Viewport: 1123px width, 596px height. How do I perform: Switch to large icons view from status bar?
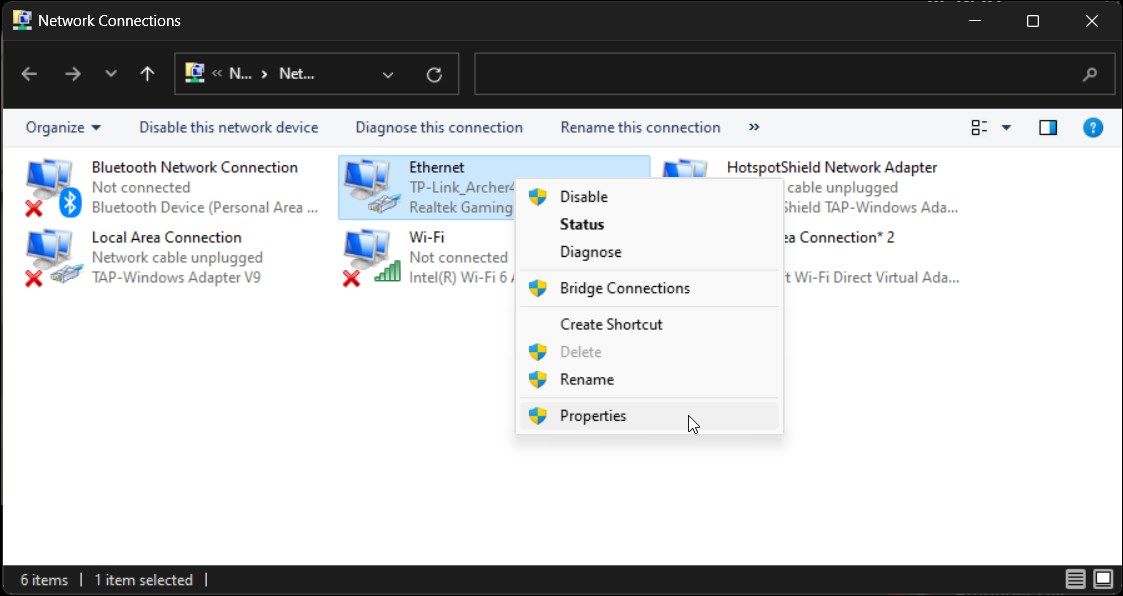(1101, 579)
